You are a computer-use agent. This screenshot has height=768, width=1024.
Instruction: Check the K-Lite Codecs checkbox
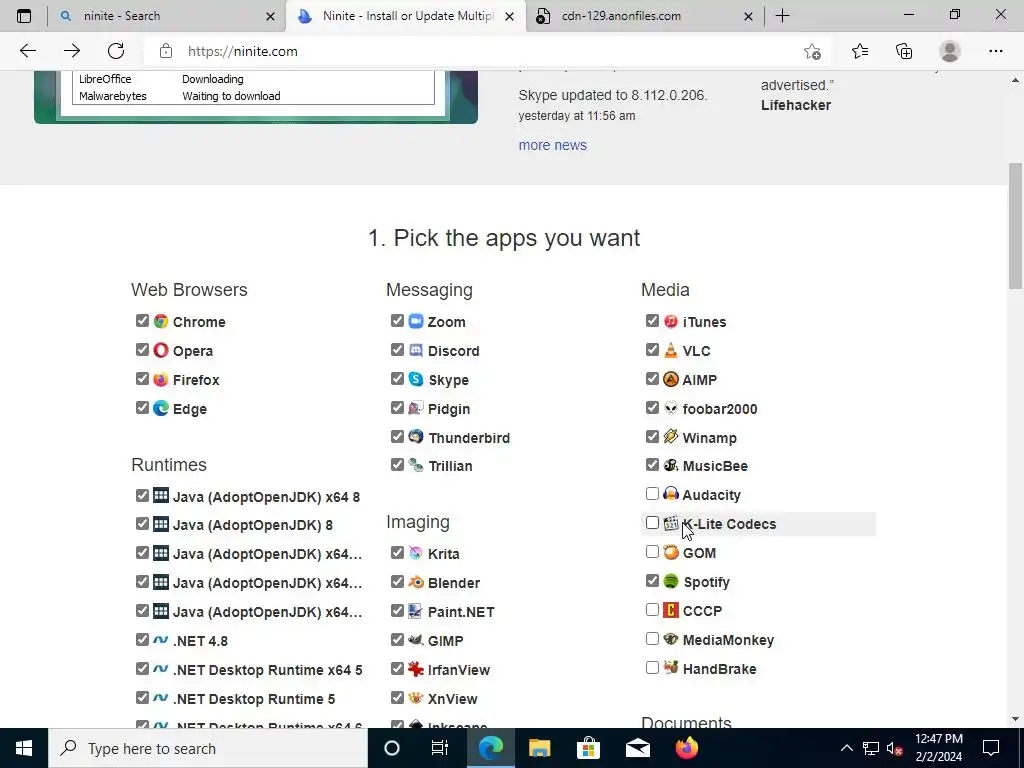[652, 523]
